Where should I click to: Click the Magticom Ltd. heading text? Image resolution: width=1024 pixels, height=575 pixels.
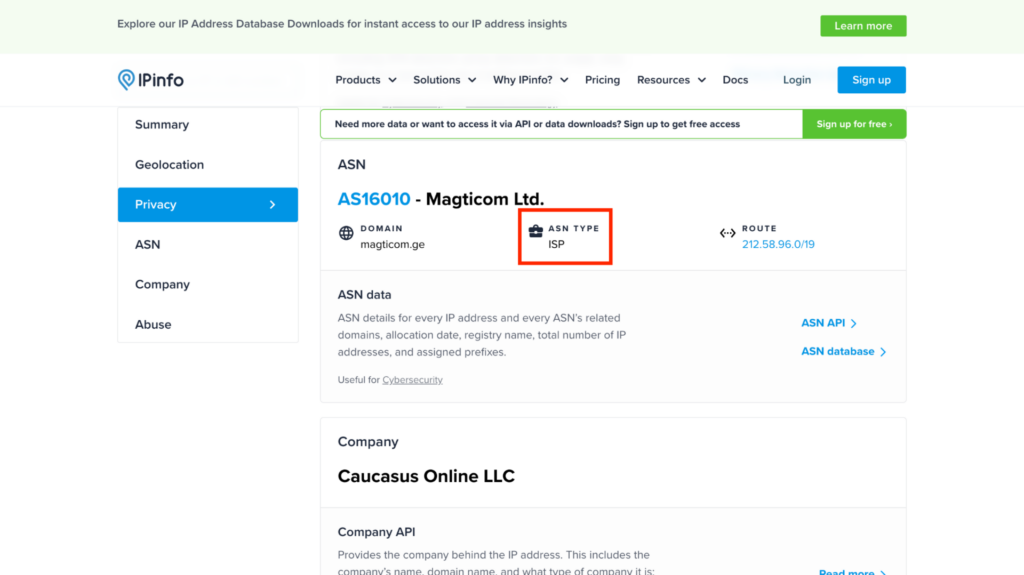[x=485, y=199]
